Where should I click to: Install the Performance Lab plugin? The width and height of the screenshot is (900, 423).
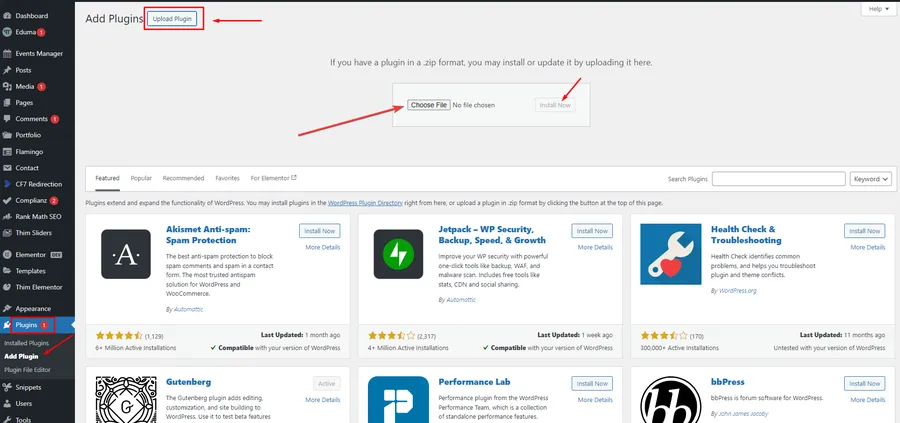coord(592,383)
